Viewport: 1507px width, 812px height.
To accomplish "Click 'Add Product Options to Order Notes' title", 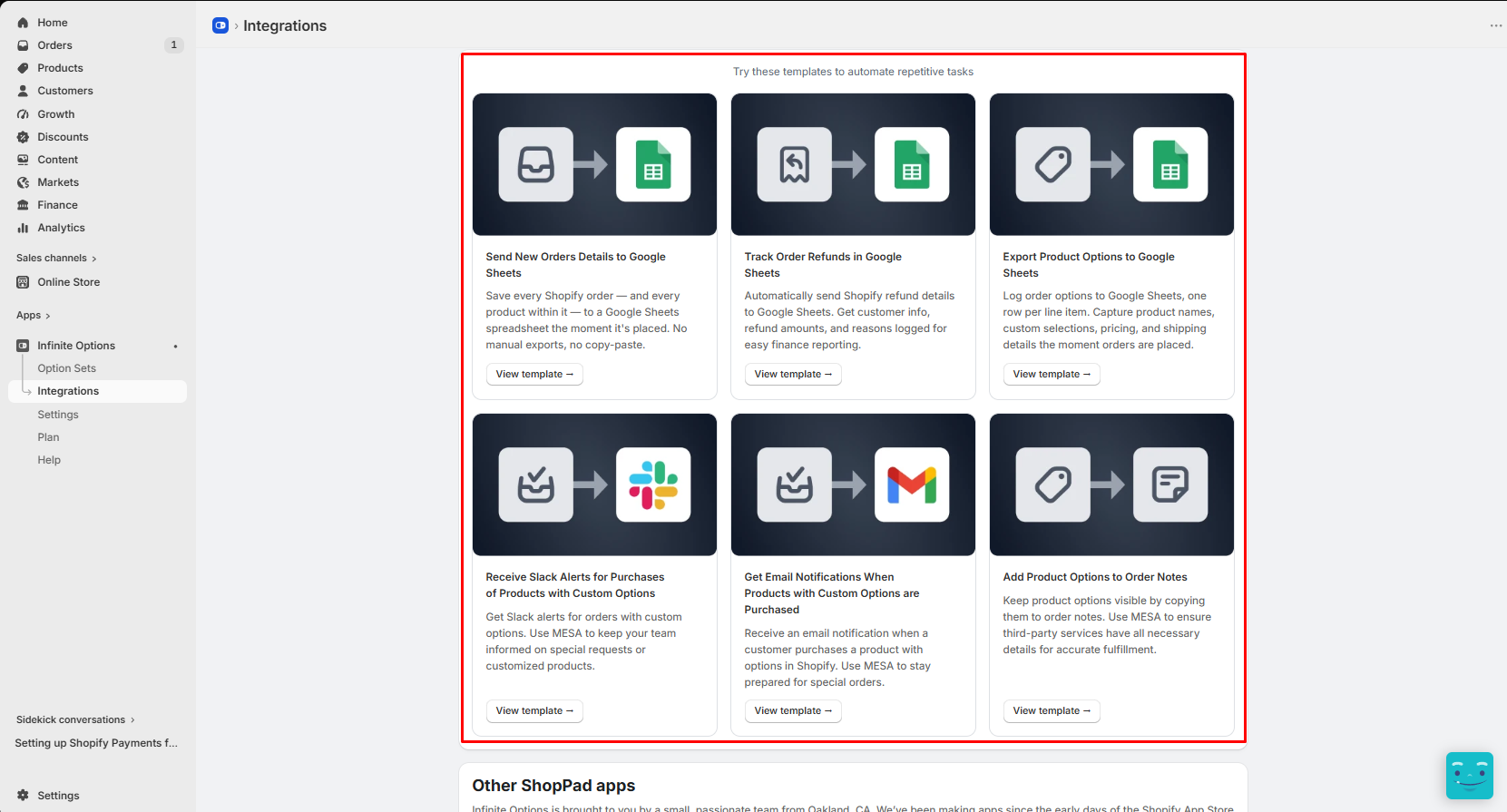I will click(x=1095, y=577).
